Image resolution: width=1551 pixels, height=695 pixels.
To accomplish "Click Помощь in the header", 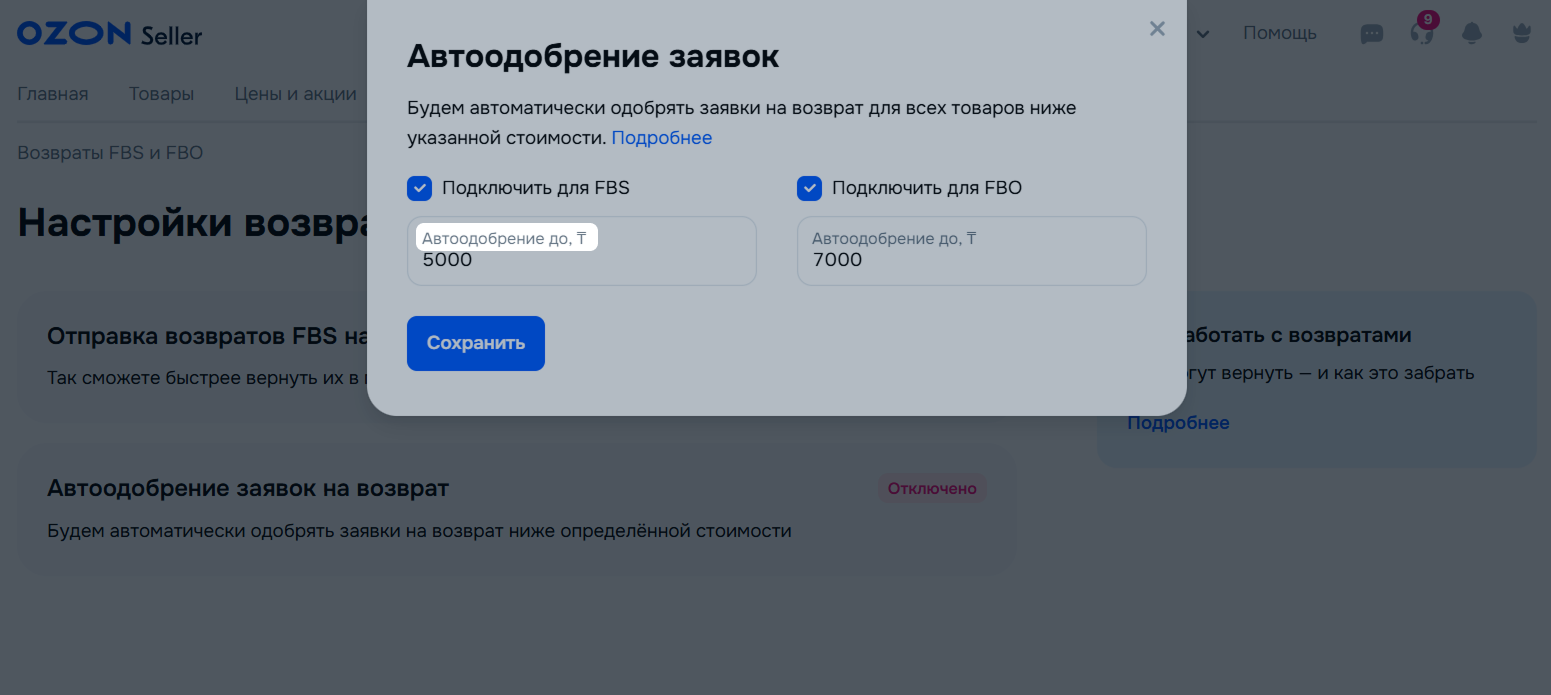I will [1279, 33].
